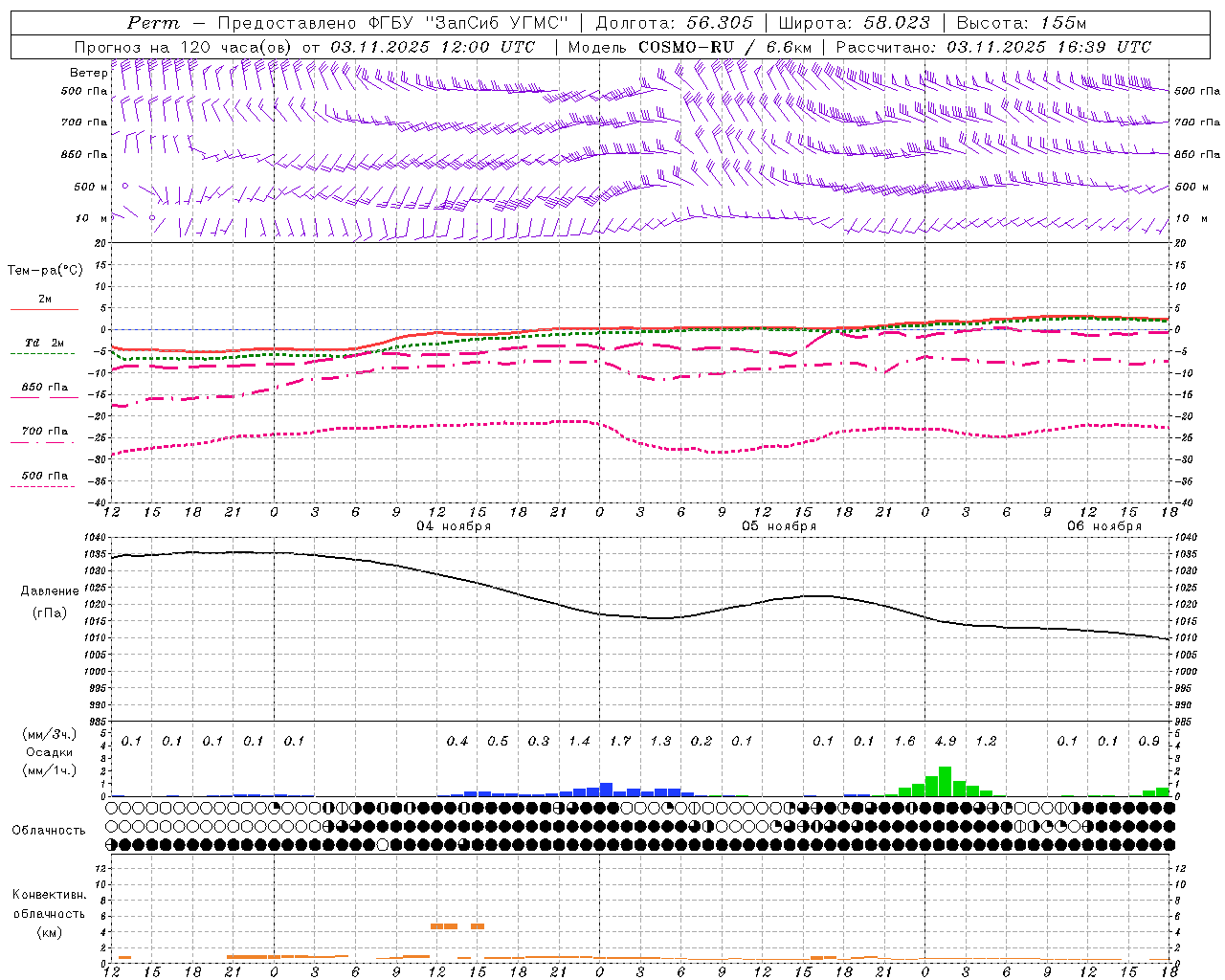Viewport: 1225px width, 980px height.
Task: Click the "985" value on right pressure axis
Action: 1185,722
